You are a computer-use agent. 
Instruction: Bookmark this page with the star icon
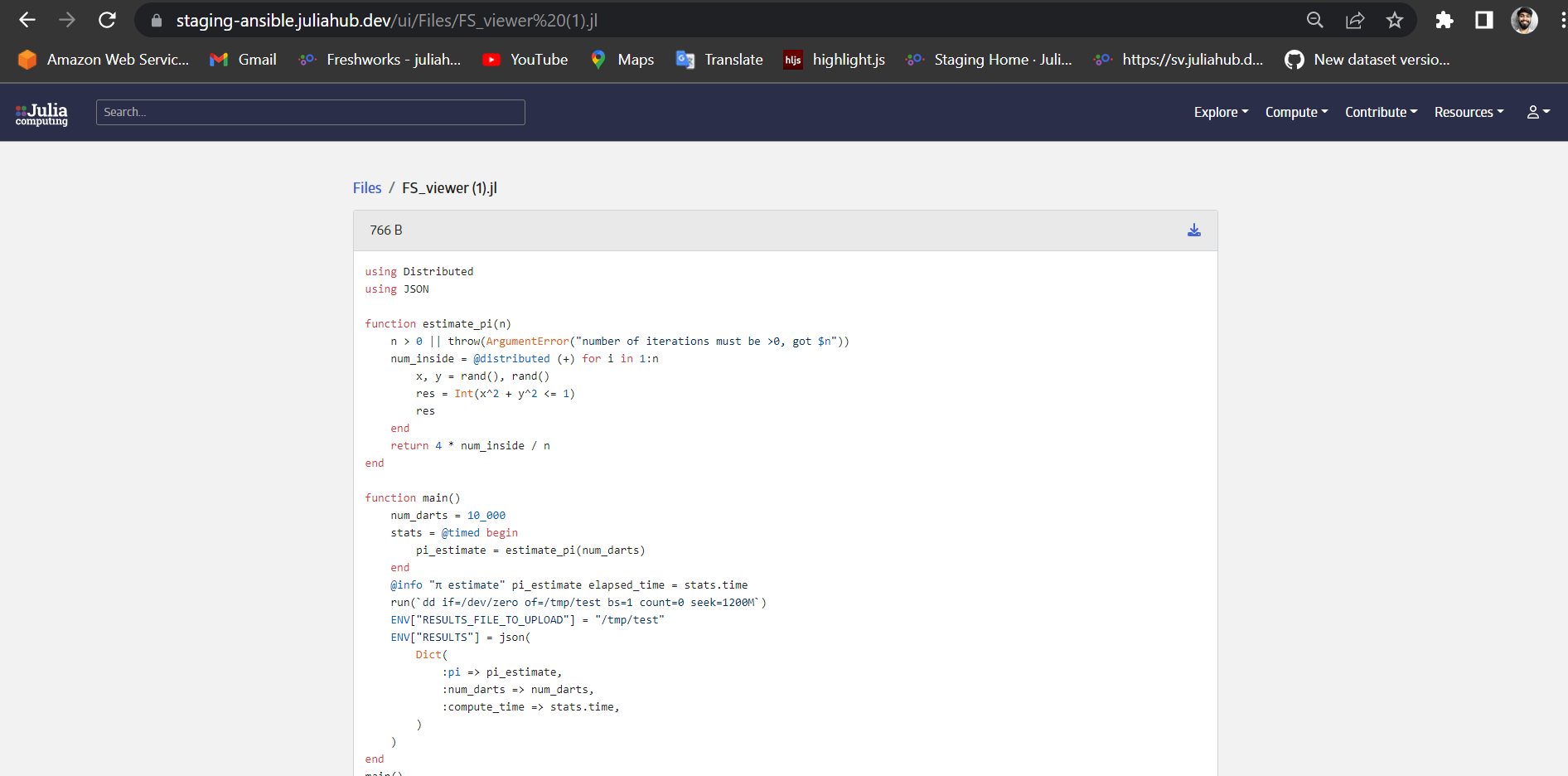coord(1395,20)
